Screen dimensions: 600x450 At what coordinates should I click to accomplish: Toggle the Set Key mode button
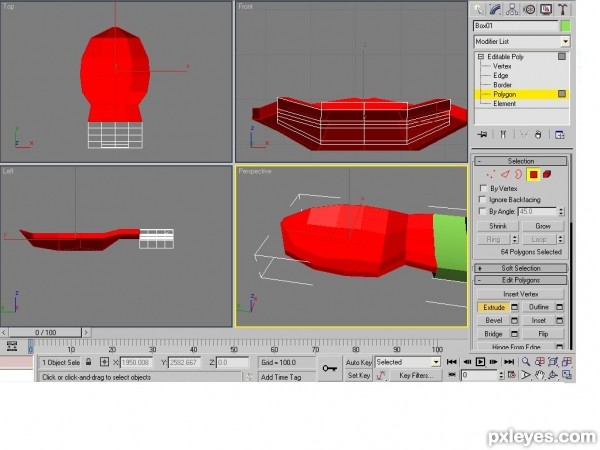click(358, 375)
